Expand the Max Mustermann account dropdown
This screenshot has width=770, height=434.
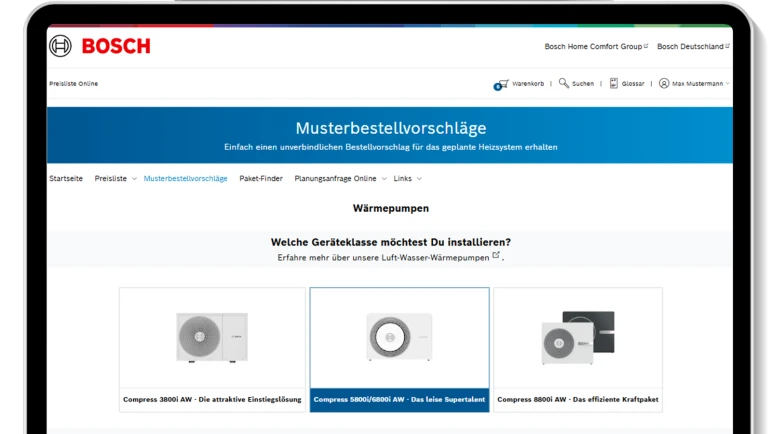(x=727, y=84)
